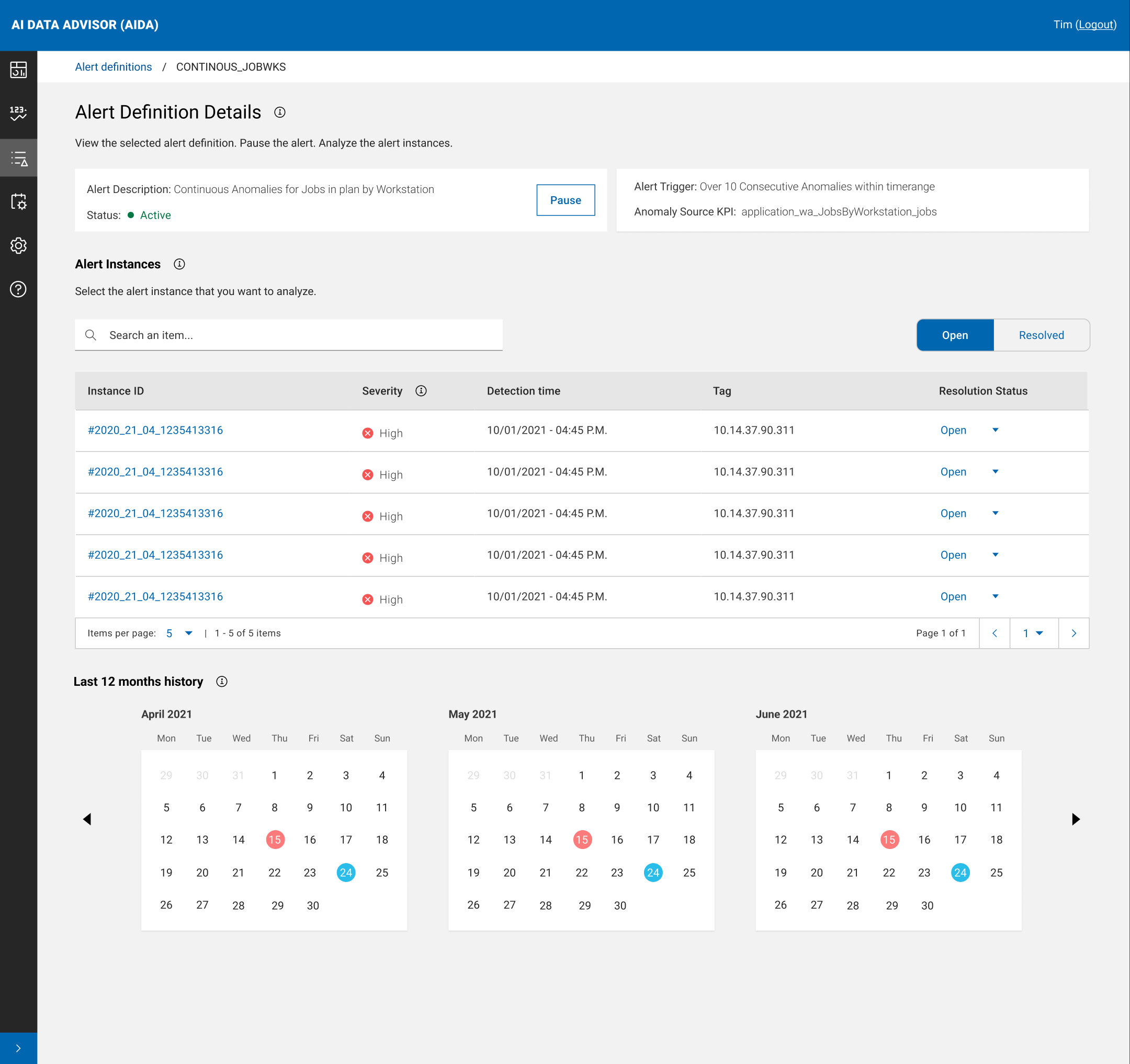Select highlighted day 15 in April 2021

[x=275, y=840]
